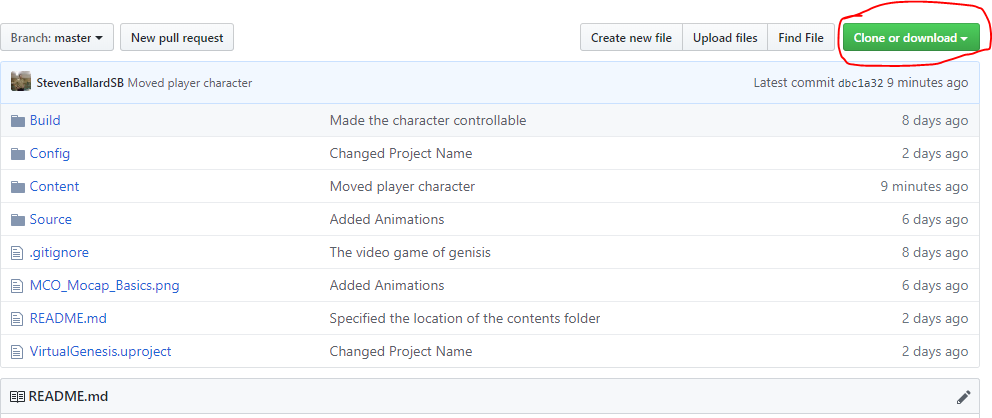Screen dimensions: 992x418
Task: Open MCO_Mocap_Basics.png row commit 'Added Animations'
Action: (387, 285)
